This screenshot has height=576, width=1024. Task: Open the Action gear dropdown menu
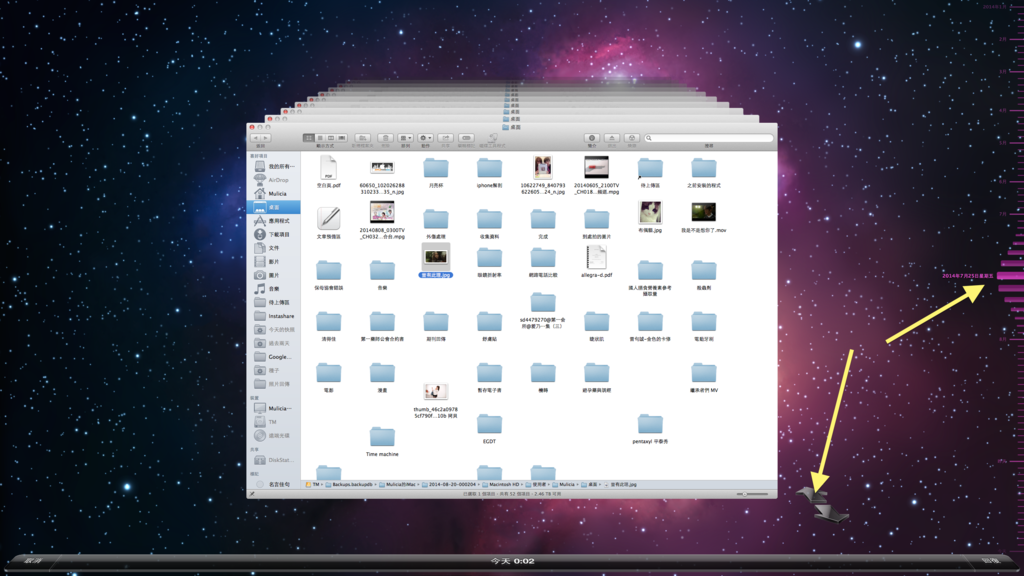point(425,138)
